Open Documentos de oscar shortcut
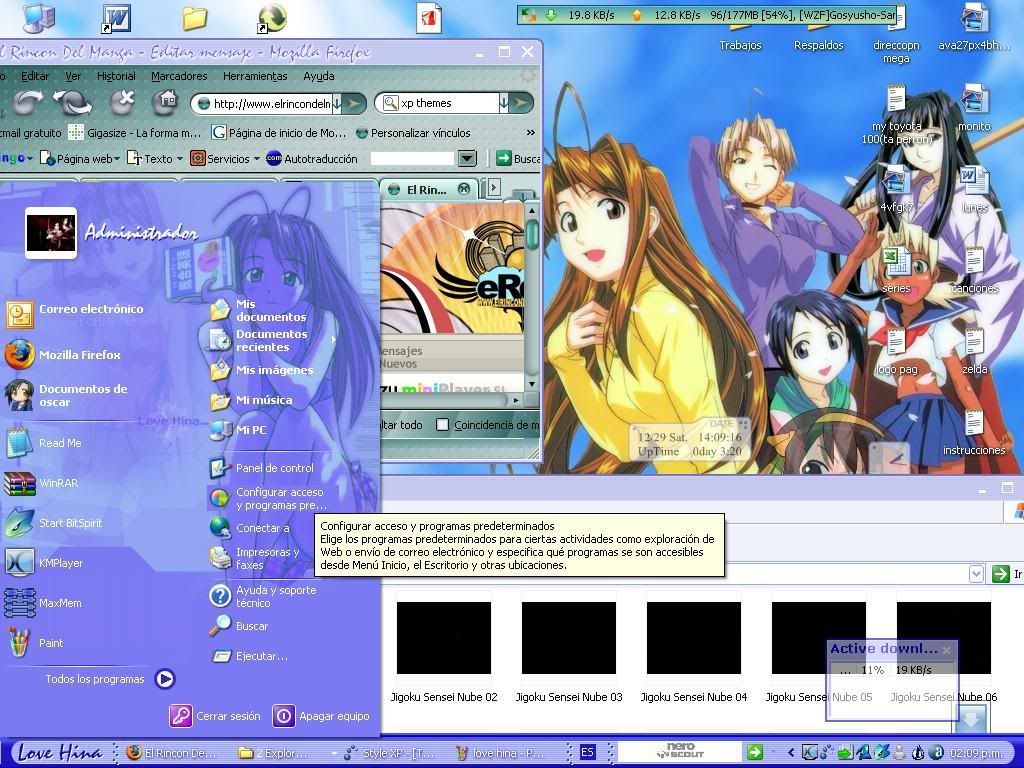The height and width of the screenshot is (768, 1024). (67, 395)
